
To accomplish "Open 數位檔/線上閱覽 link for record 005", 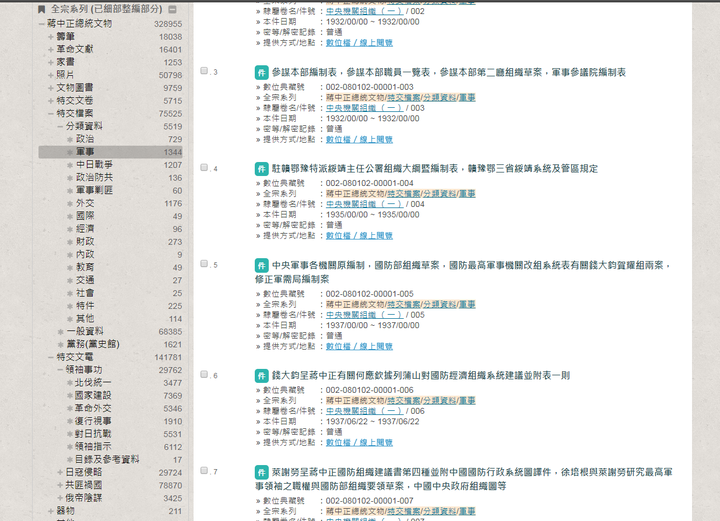I will [x=360, y=347].
